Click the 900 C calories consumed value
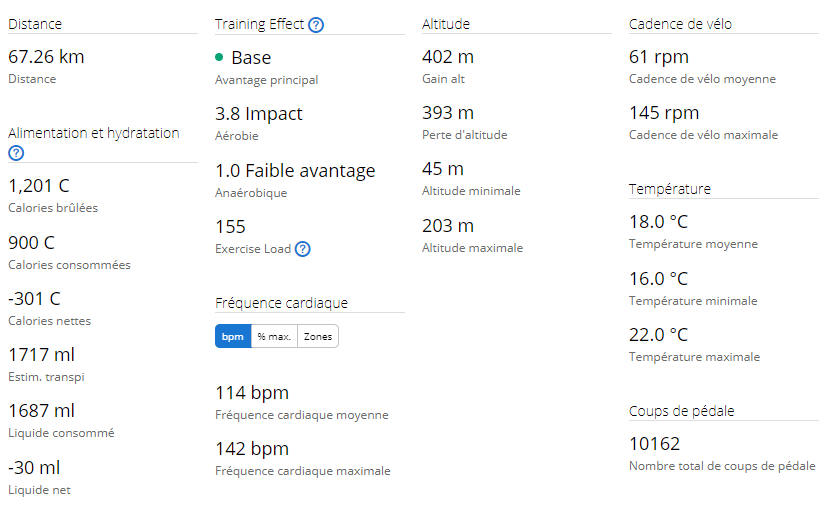Viewport: 829px width, 506px height. [31, 243]
